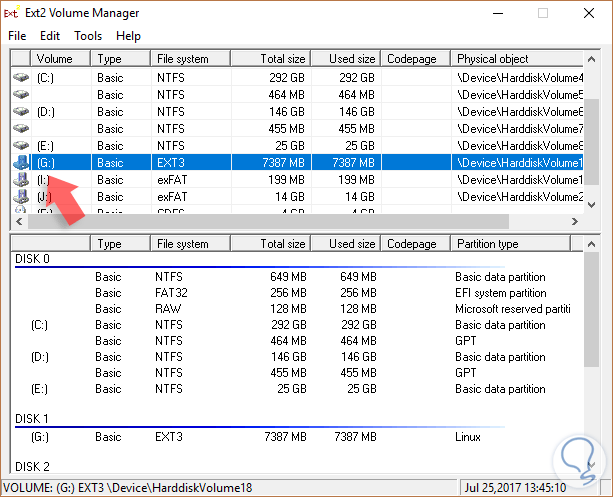
Task: Click the upper list vertical scrollbar thumb
Action: click(591, 141)
